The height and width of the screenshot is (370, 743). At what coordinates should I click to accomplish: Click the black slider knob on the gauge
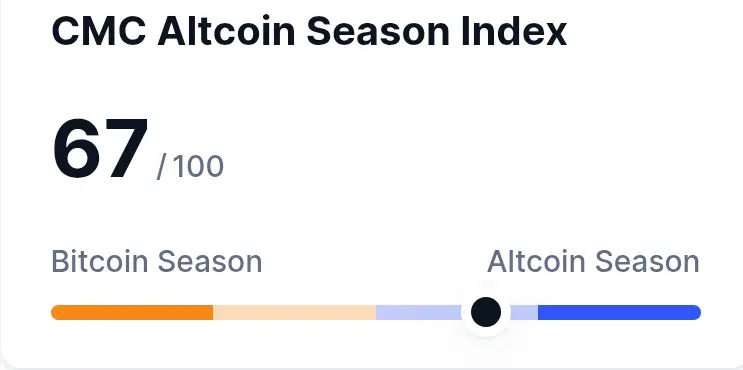pos(486,312)
